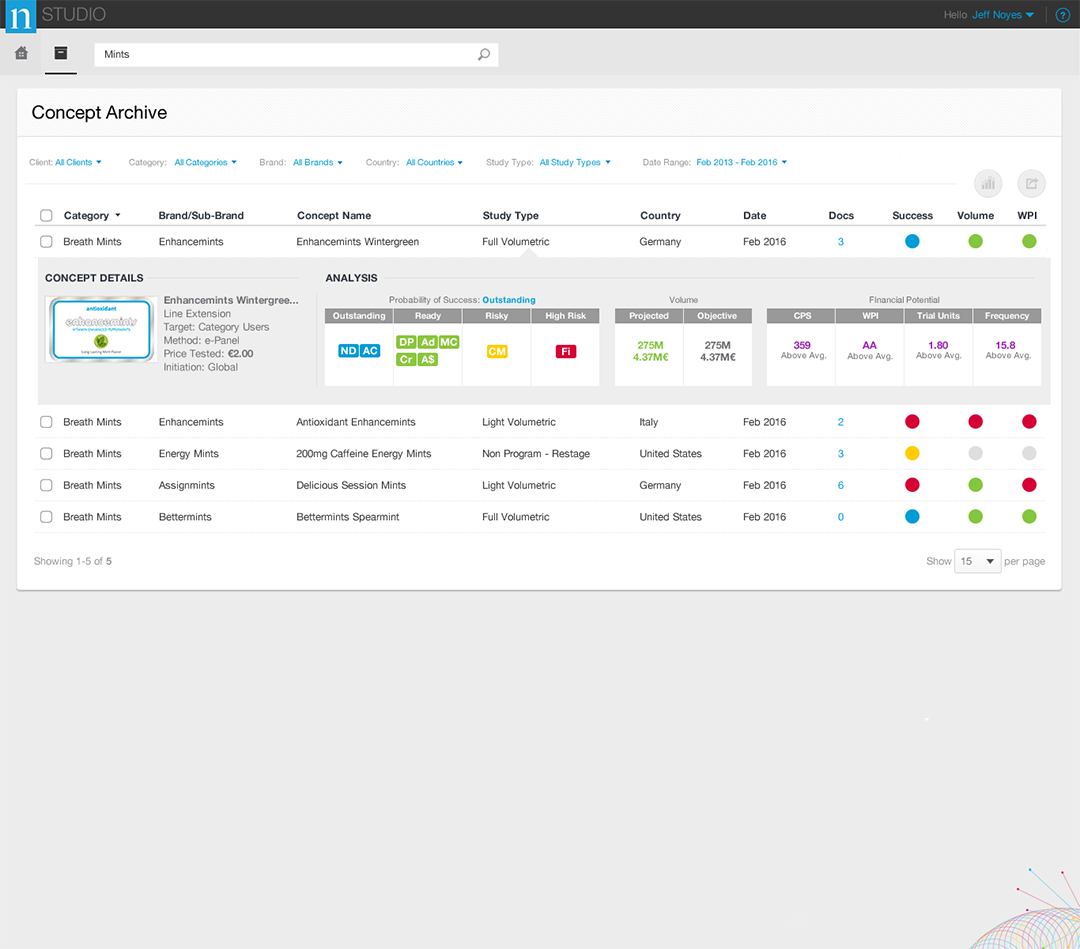
Task: Click the blue Success dot for Enhancemints Wintergreen
Action: 912,241
